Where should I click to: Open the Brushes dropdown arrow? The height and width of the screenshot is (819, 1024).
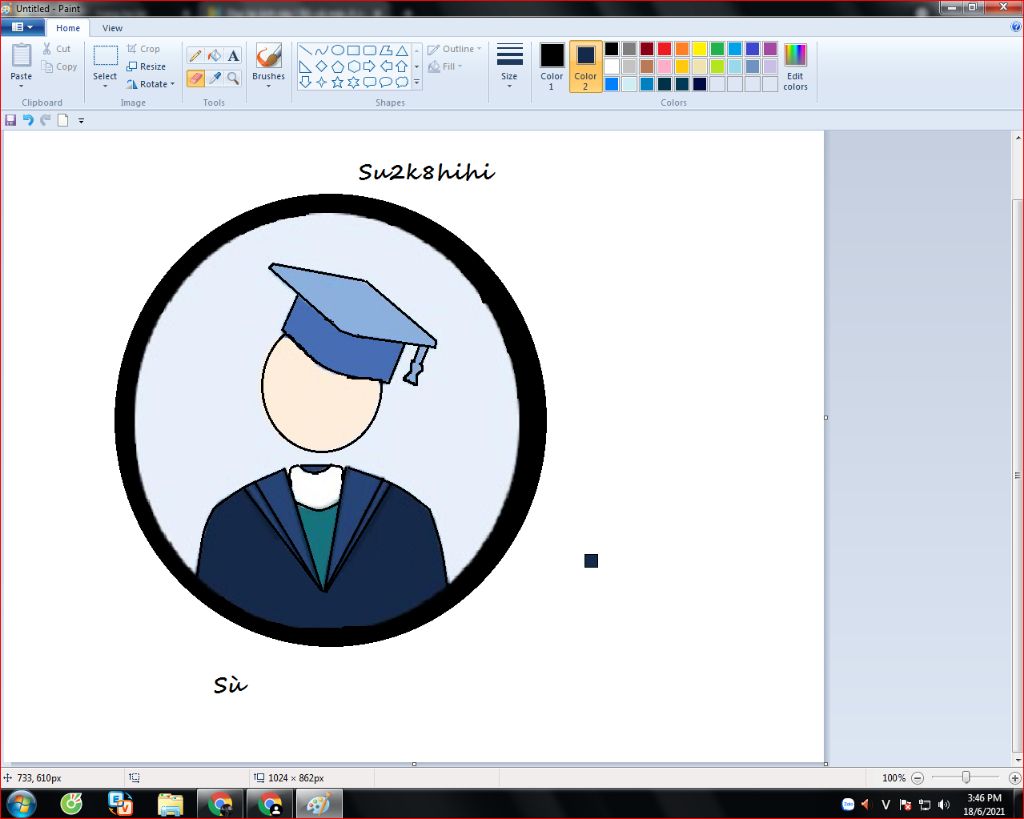click(x=268, y=86)
